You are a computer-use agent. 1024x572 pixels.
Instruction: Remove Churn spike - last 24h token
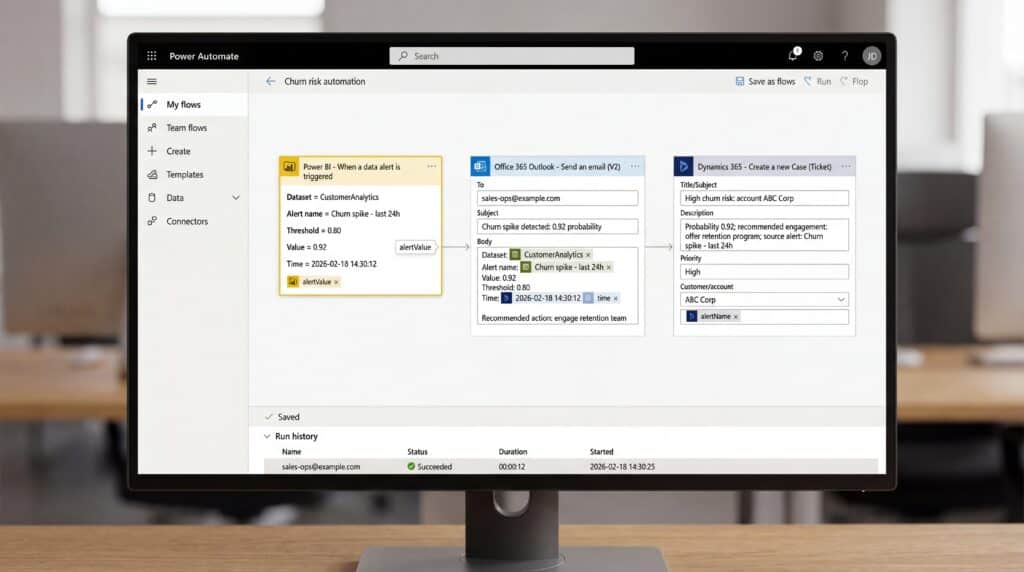(609, 267)
